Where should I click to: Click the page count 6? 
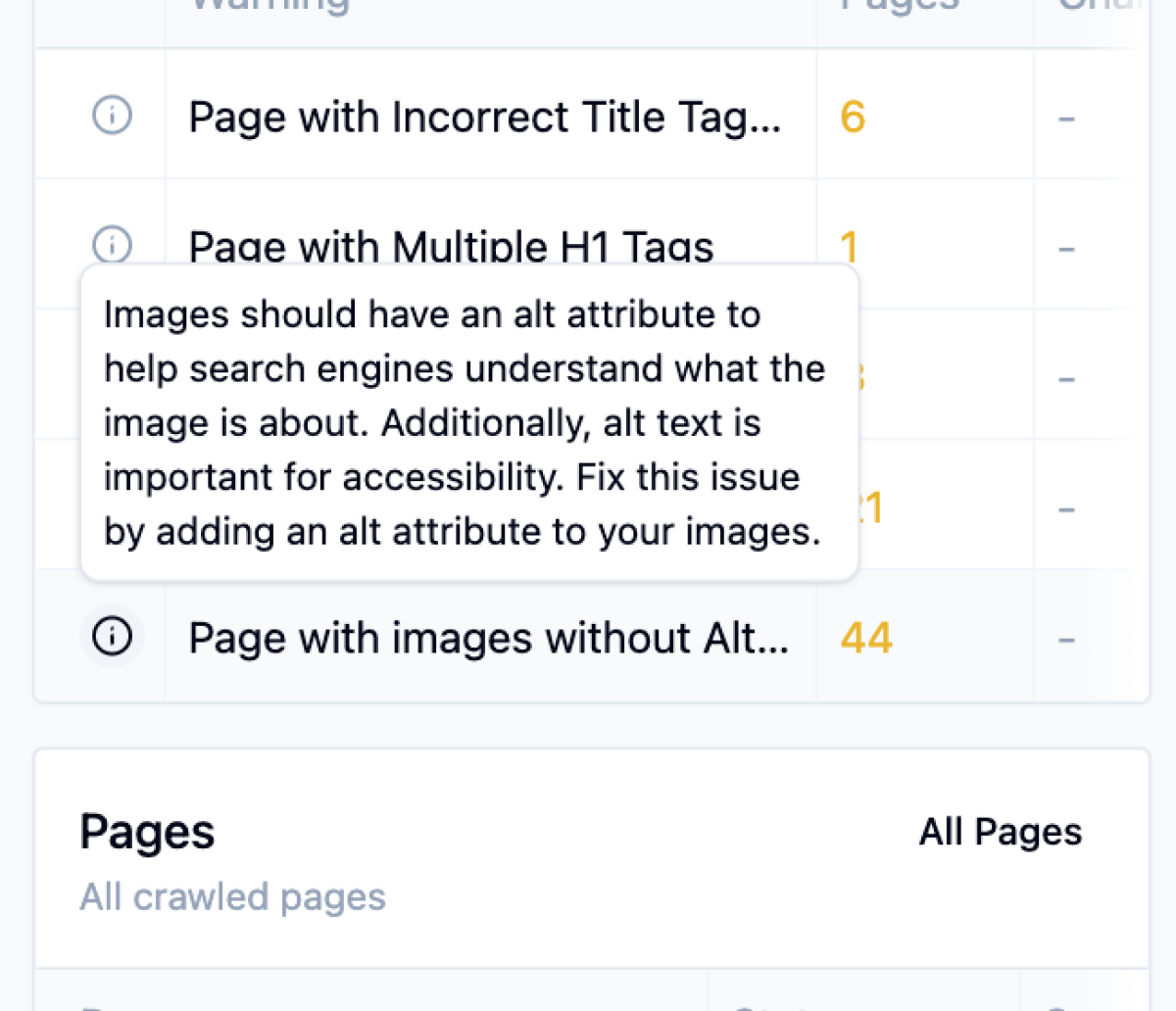point(853,118)
